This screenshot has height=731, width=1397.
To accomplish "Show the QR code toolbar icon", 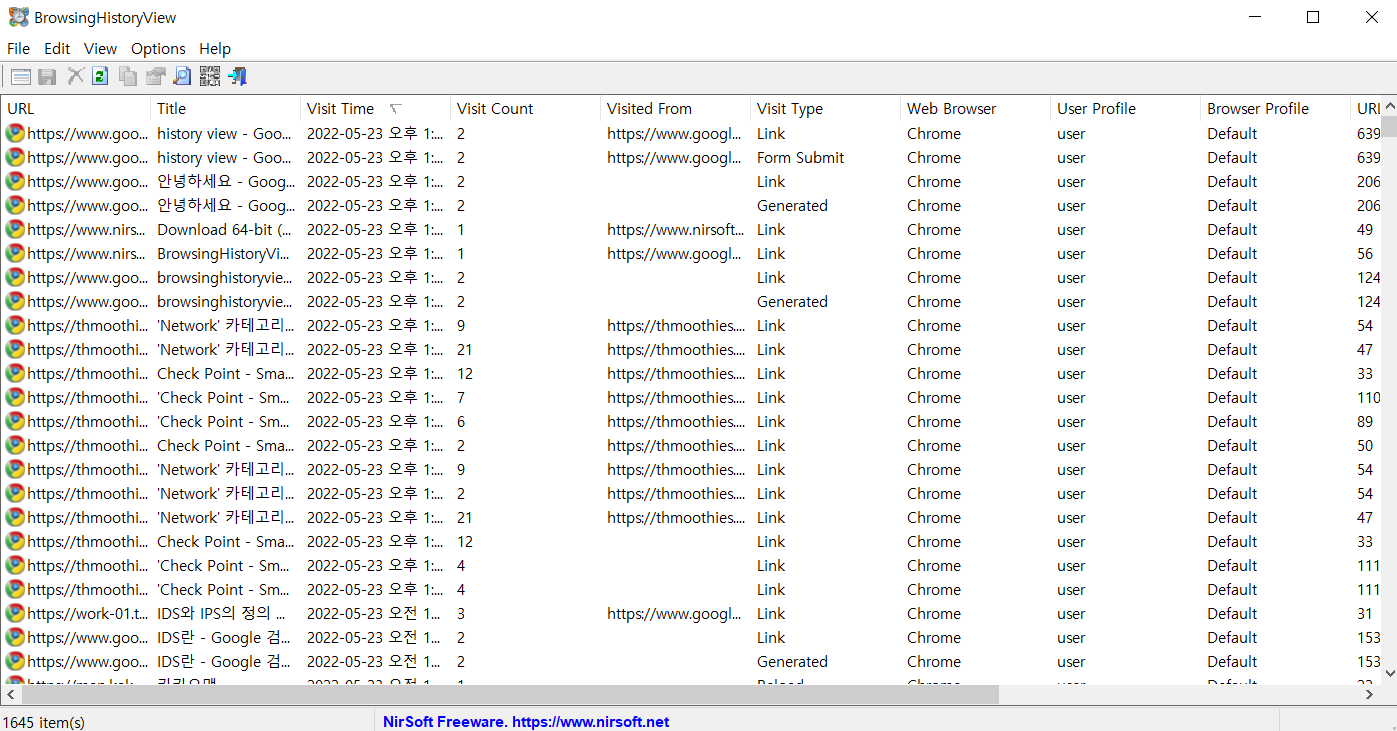I will pos(210,76).
